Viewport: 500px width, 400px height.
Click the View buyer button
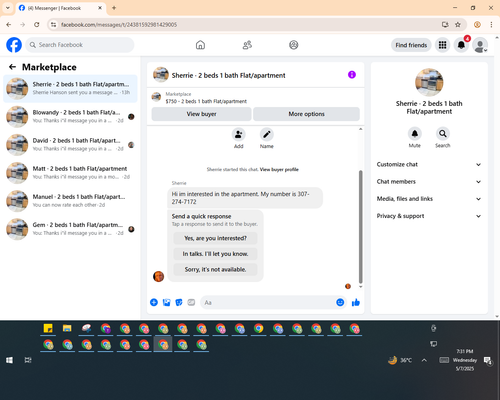tap(201, 114)
